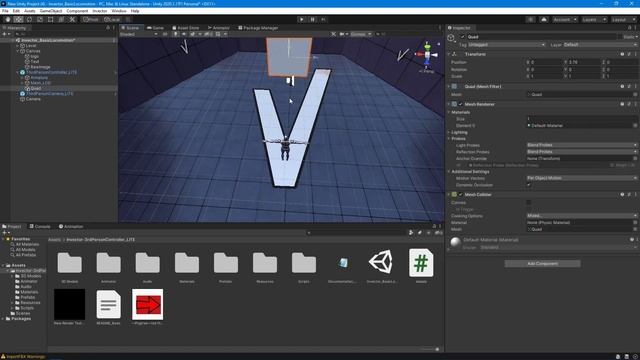Open the Animator folder in asset grid
The width and height of the screenshot is (640, 360).
coord(109,262)
